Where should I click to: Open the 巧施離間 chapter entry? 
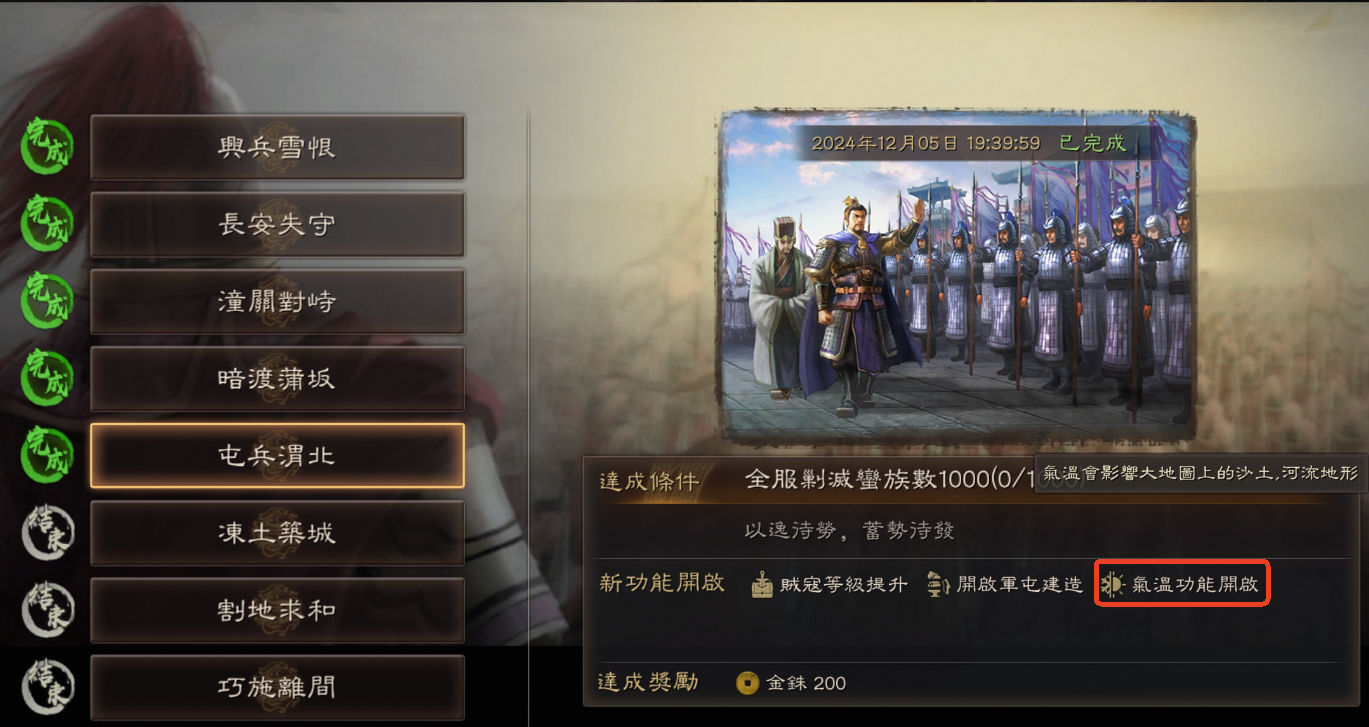(277, 686)
